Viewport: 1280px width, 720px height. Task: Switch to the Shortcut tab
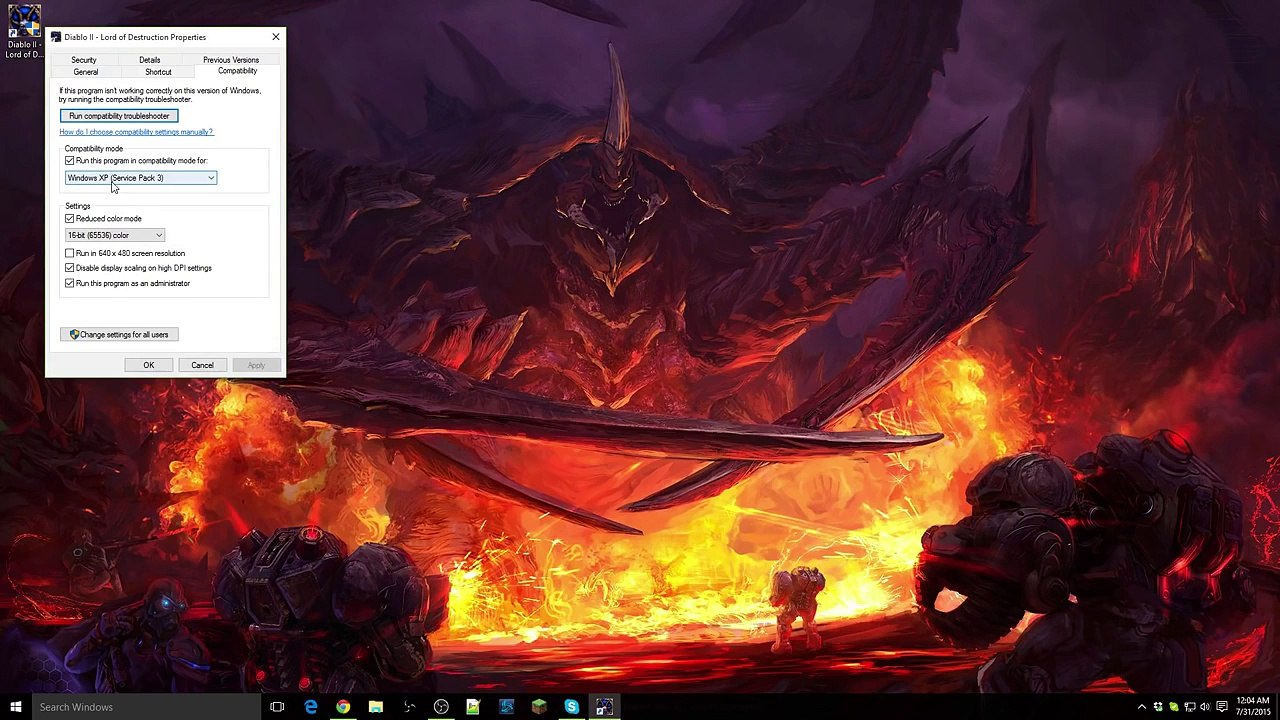pos(158,72)
